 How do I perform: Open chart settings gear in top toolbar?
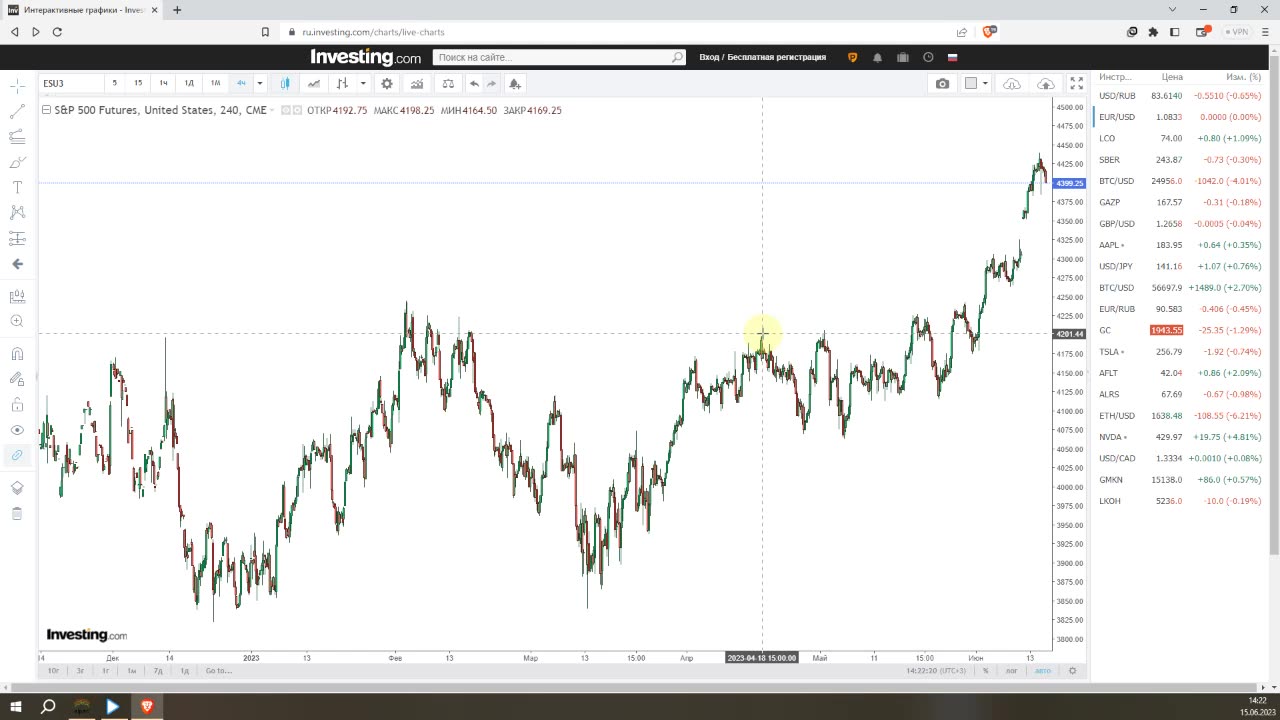(387, 84)
